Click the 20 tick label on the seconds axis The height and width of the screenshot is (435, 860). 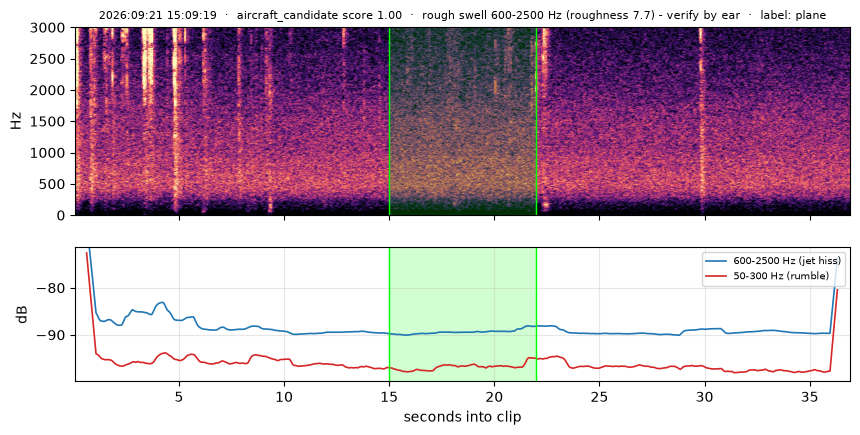[x=495, y=397]
